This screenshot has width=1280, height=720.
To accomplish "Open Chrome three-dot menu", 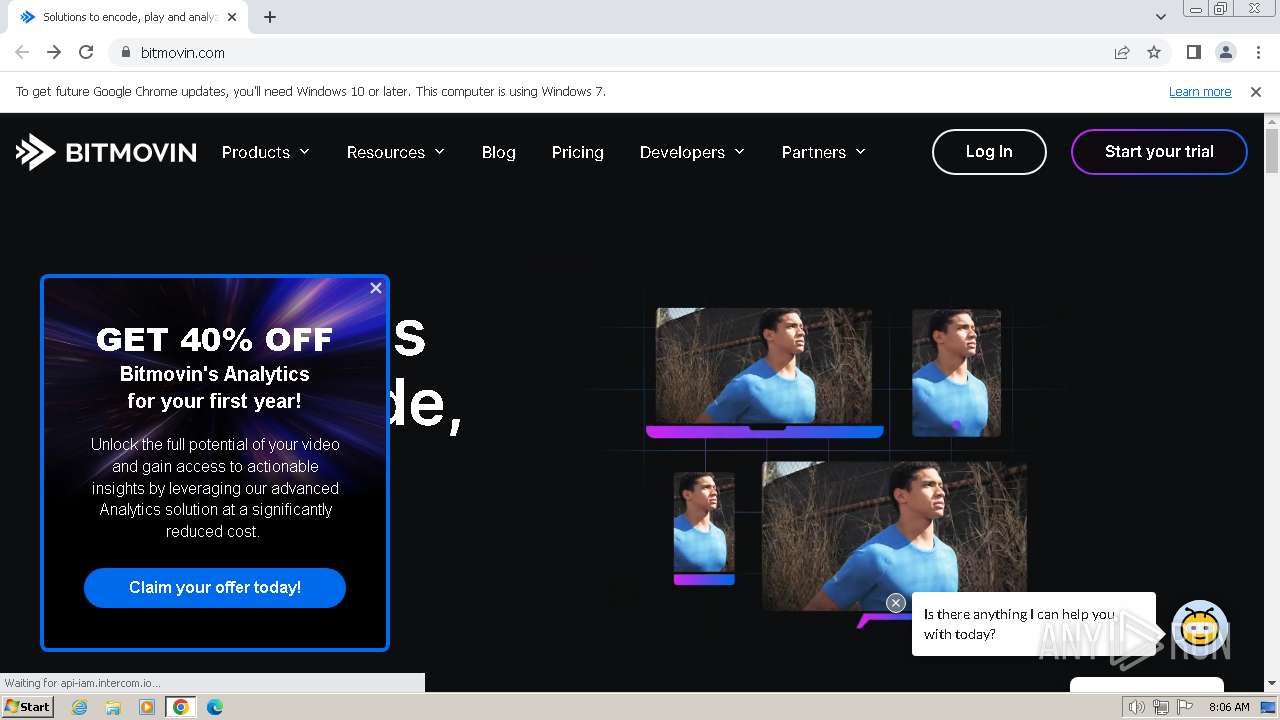I will pos(1258,53).
